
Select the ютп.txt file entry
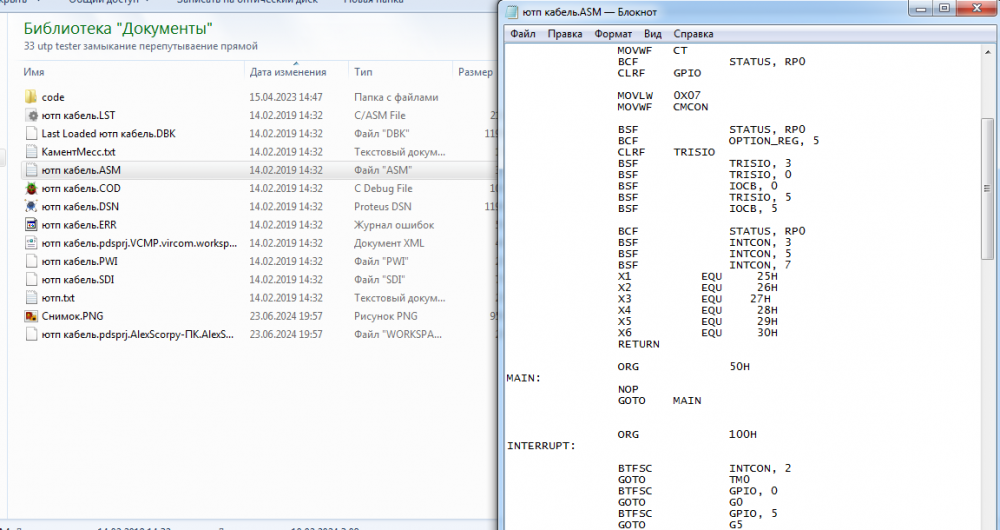(x=58, y=298)
